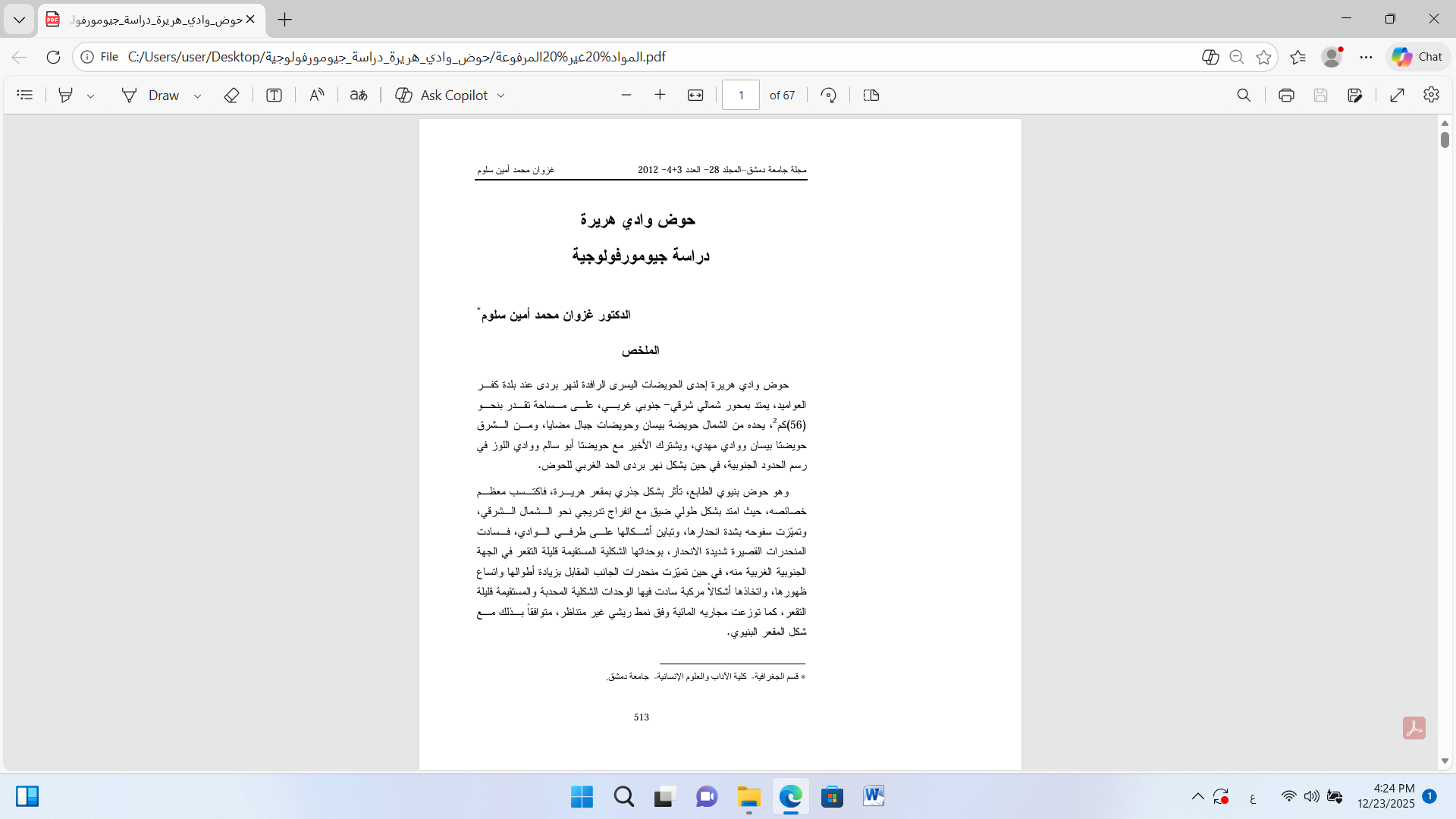Open File Explorer from taskbar
The width and height of the screenshot is (1456, 819).
[749, 796]
